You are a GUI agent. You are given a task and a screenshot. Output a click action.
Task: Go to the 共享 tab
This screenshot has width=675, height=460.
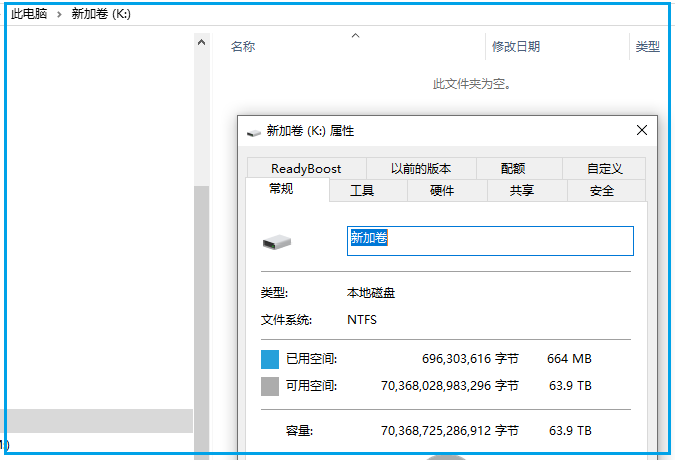pyautogui.click(x=527, y=191)
